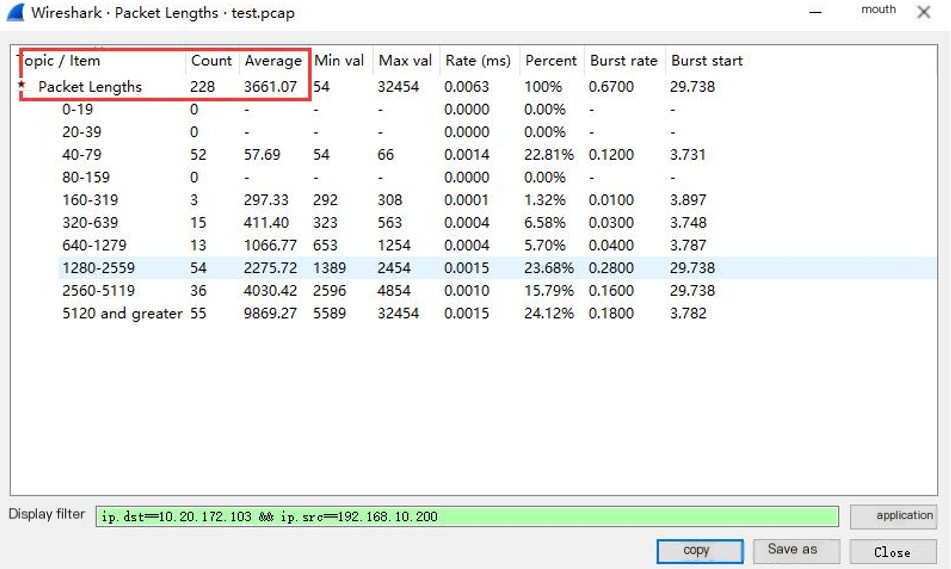Viewport: 951px width, 569px height.
Task: Click average 9869.27 cell
Action: point(271,313)
